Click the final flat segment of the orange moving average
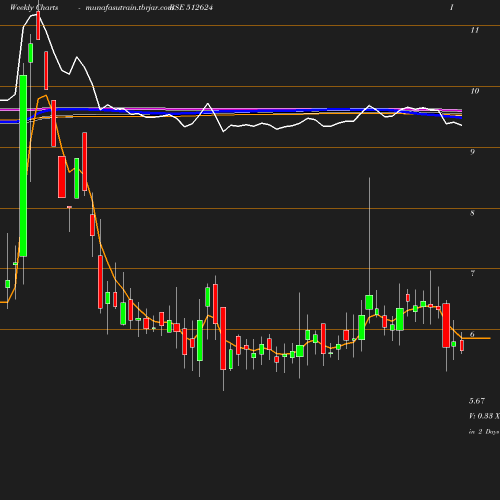The width and height of the screenshot is (500, 500). [476, 338]
